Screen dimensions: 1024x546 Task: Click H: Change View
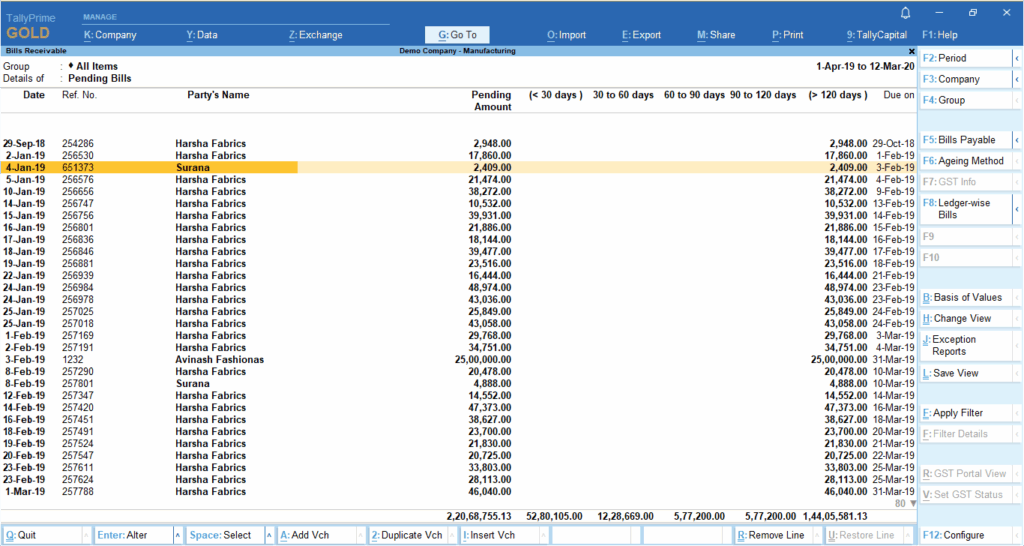[966, 318]
